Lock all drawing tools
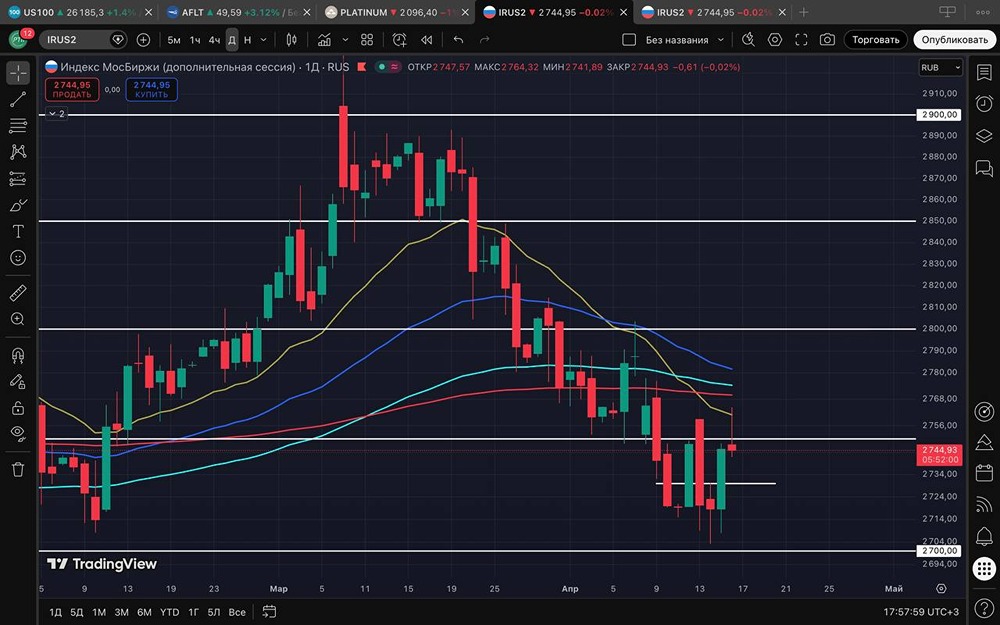 (x=18, y=408)
